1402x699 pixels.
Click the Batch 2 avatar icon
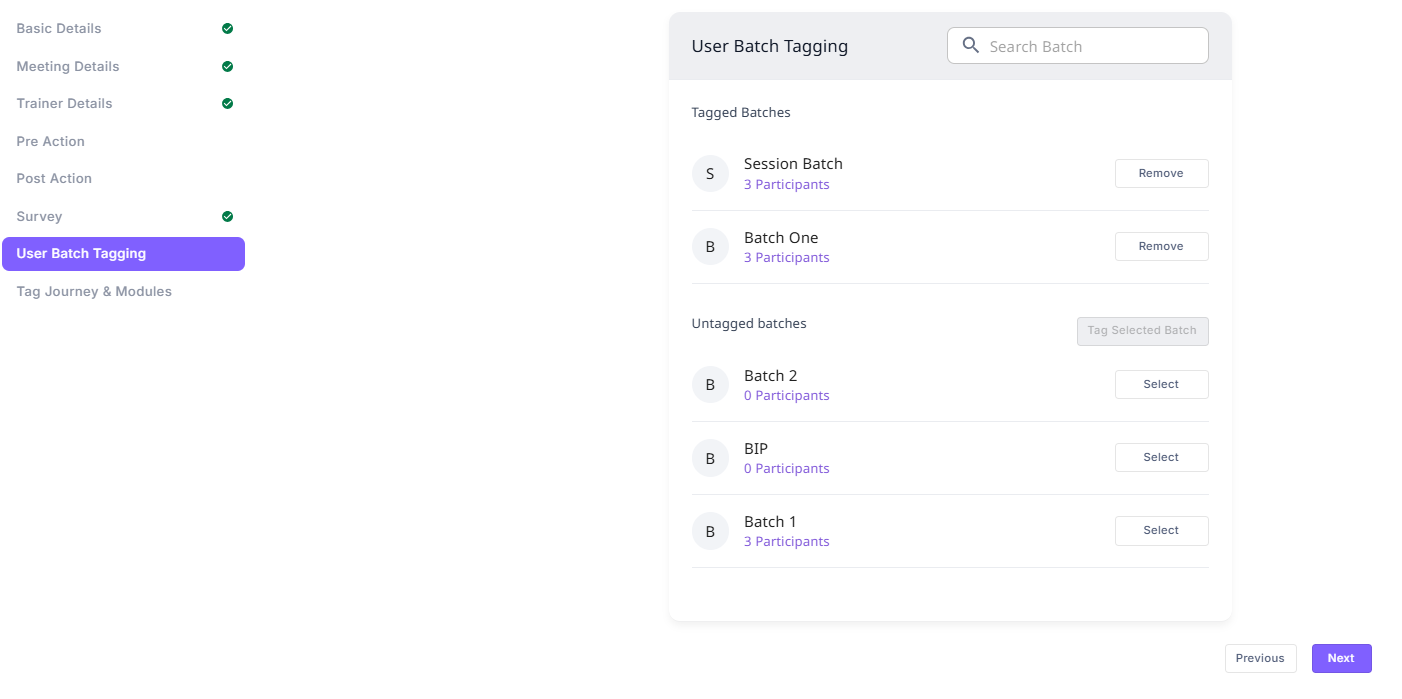[x=710, y=385]
